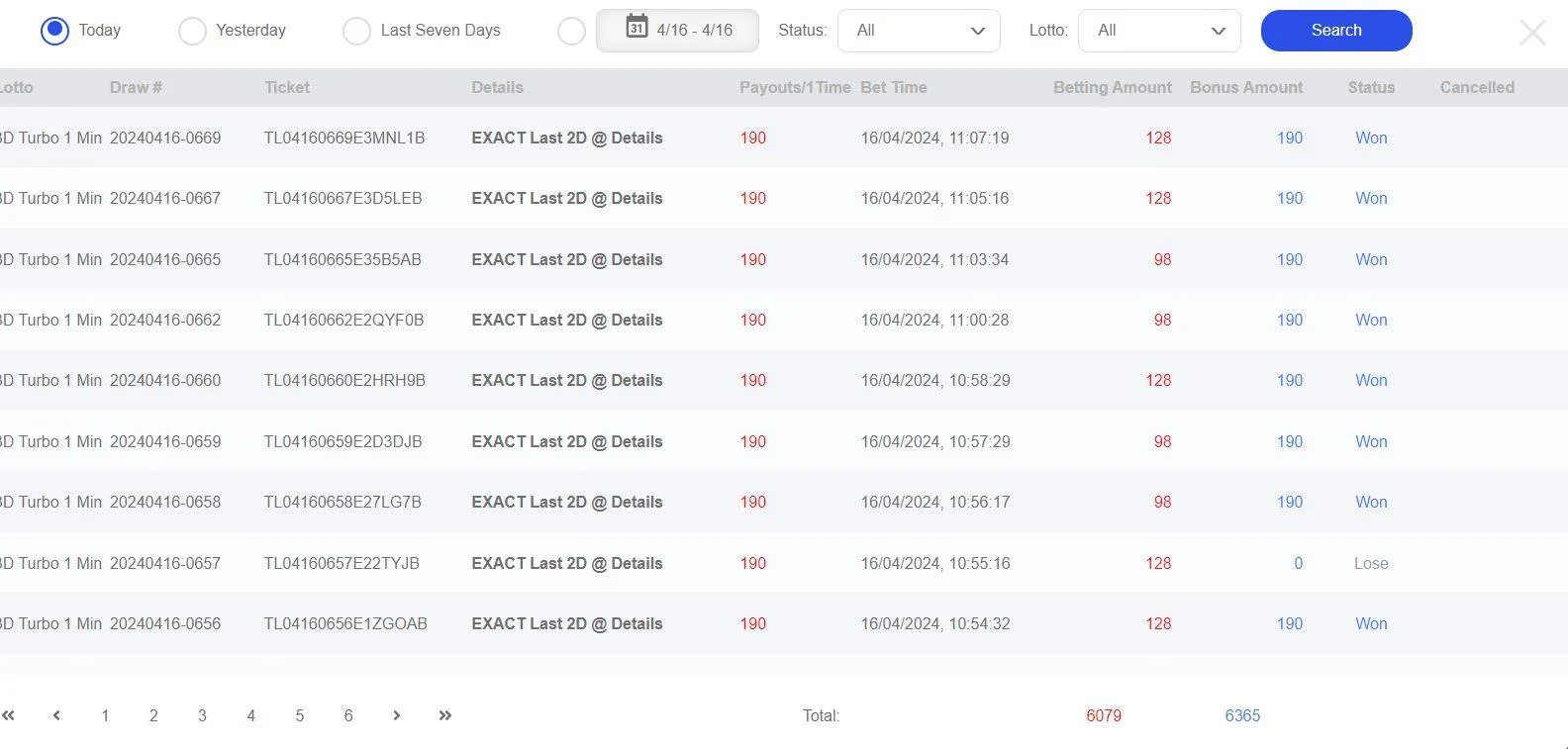Select ticket TL04160665E35B5AB

click(343, 259)
